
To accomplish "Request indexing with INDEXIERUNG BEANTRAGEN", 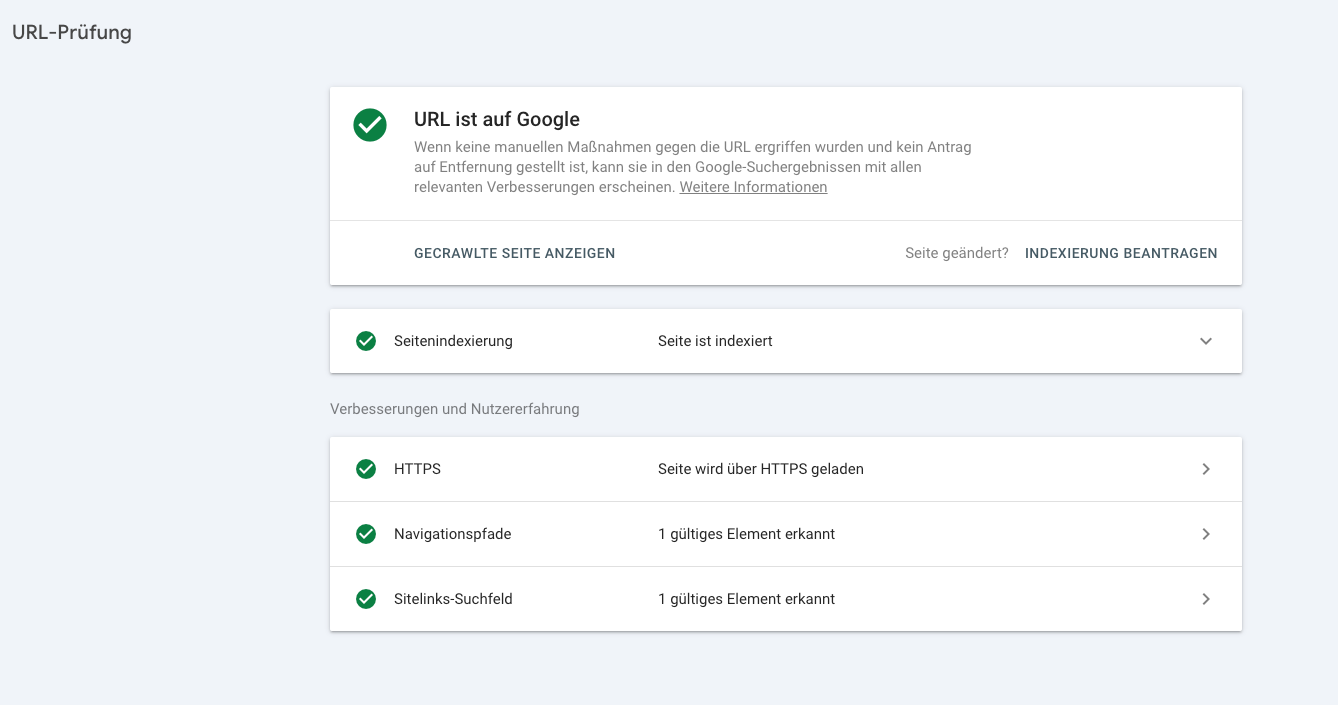I will 1121,253.
